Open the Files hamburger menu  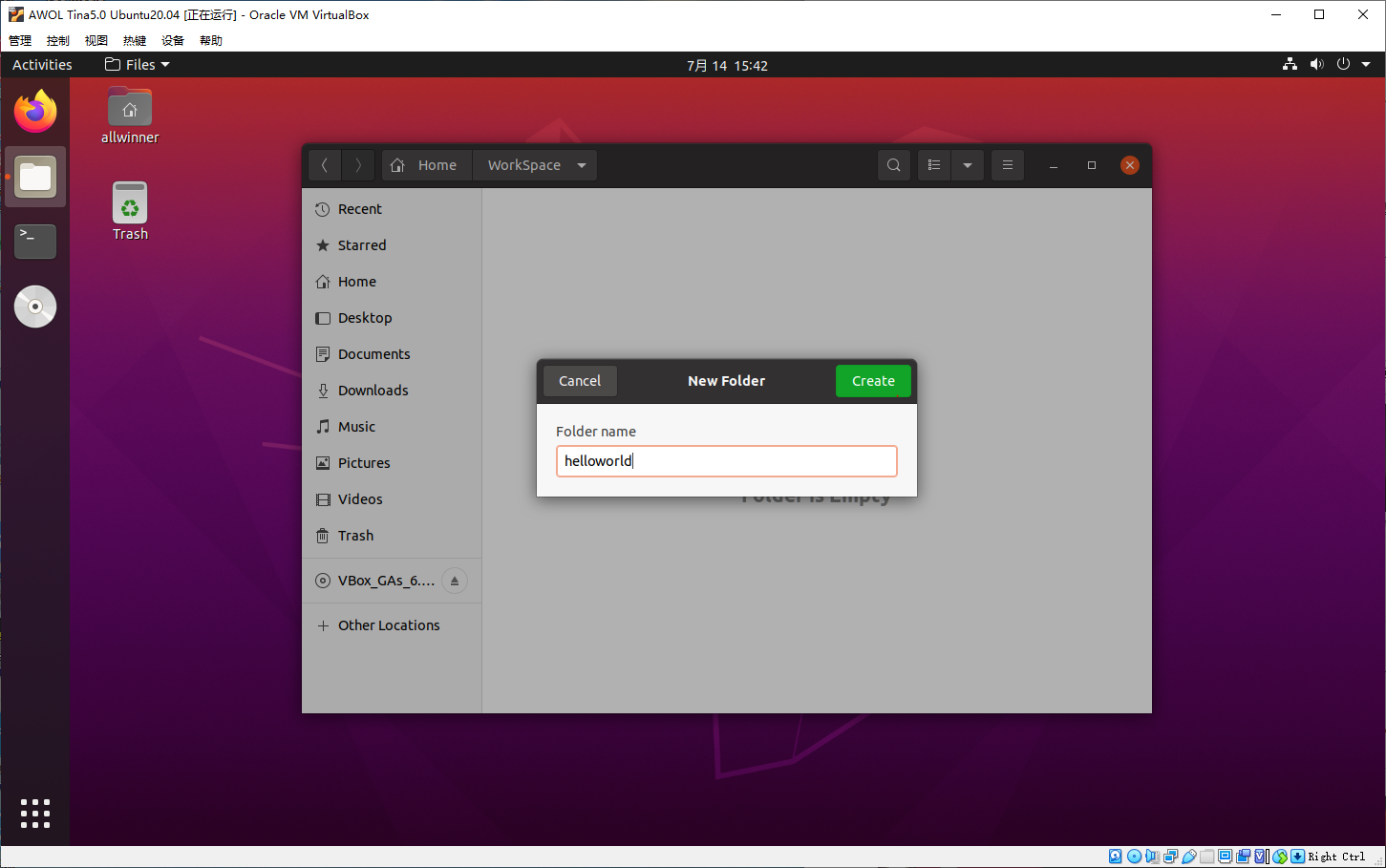click(x=1007, y=165)
